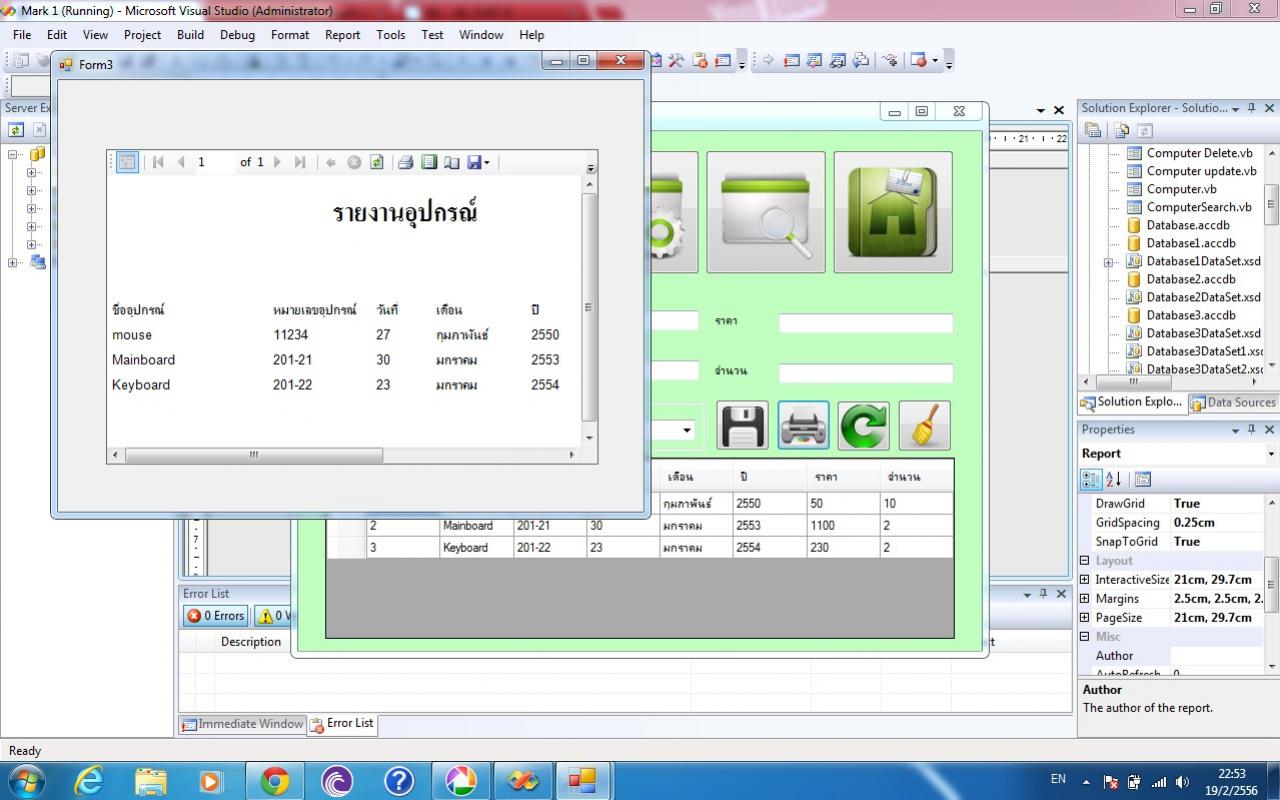Collapse Layout category in Properties
1280x800 pixels.
(x=1085, y=561)
